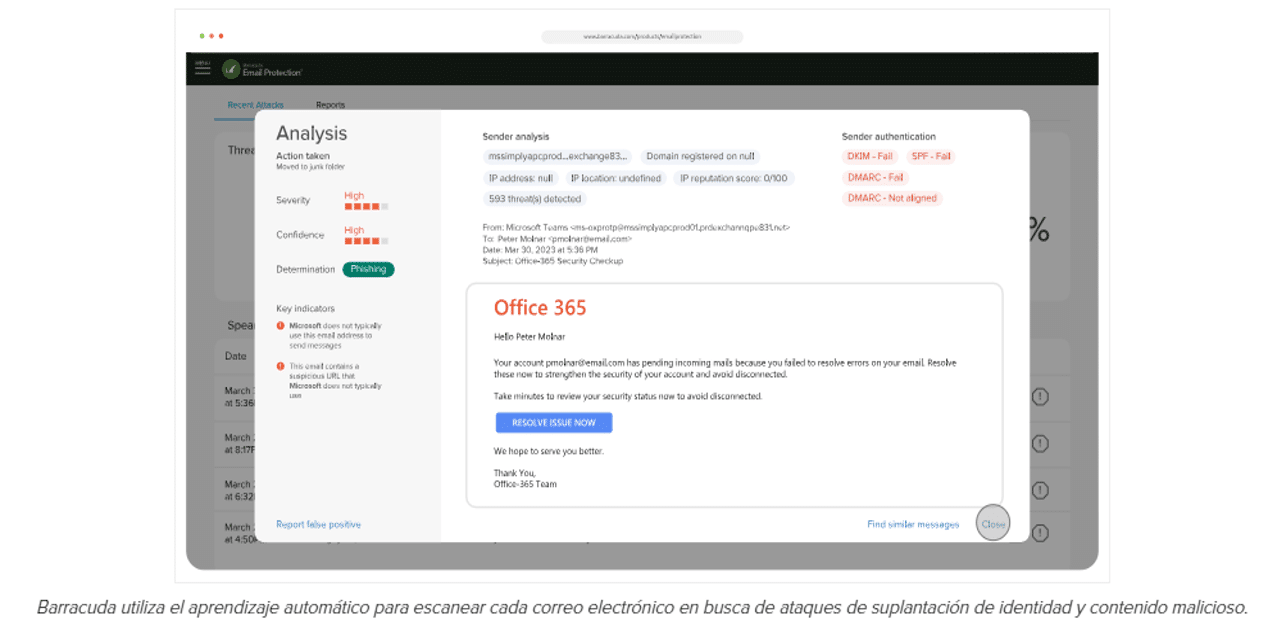
Task: Select the DMARC - Not aligned tag
Action: click(x=892, y=198)
